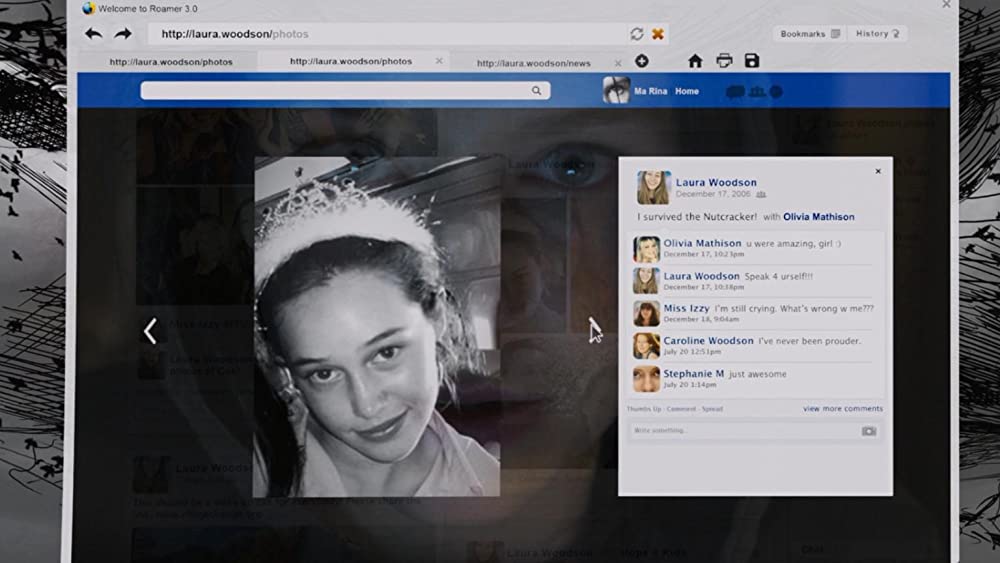Click the Home link in the blue header
Image resolution: width=1000 pixels, height=563 pixels.
(687, 91)
